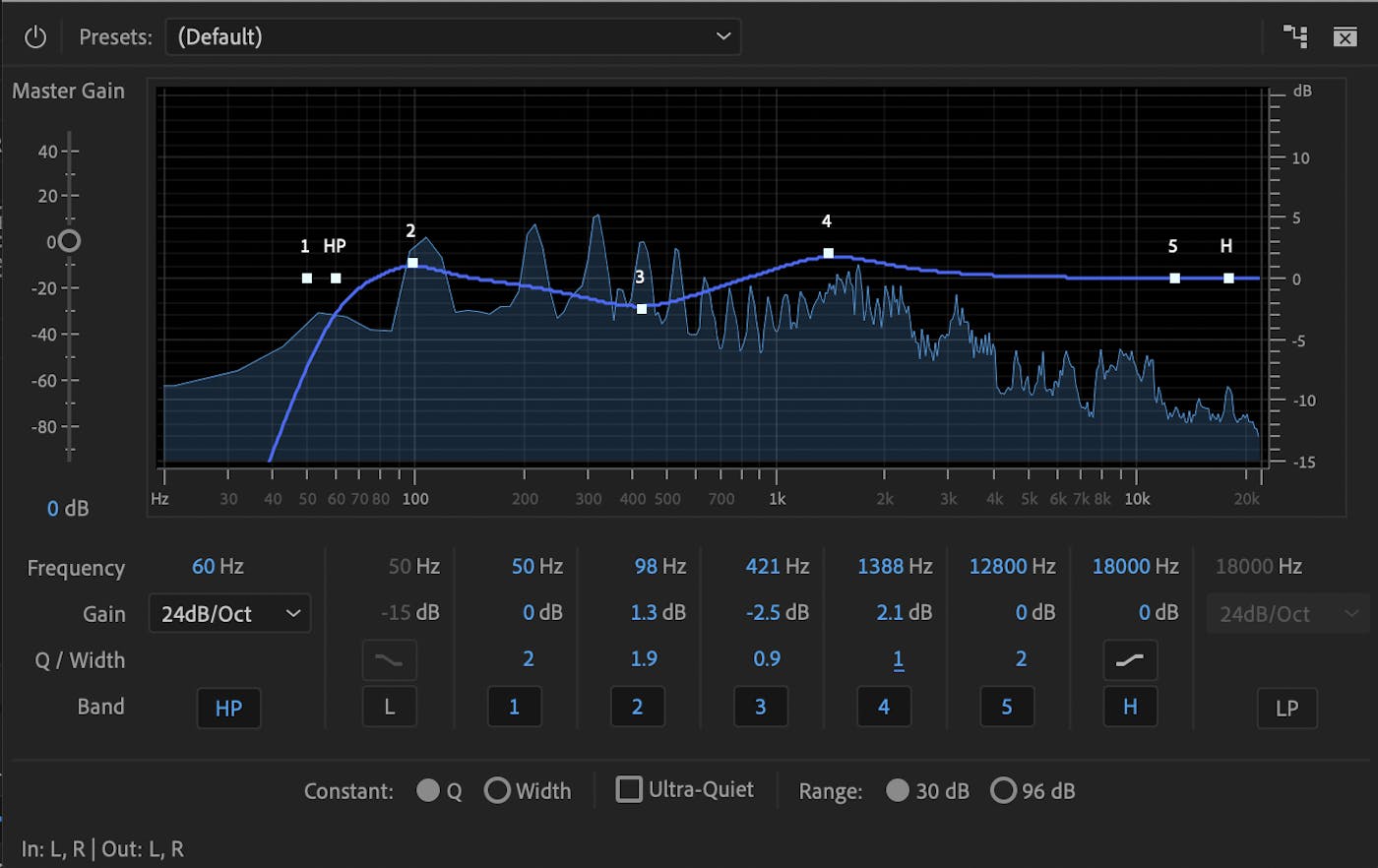Screen dimensions: 1378x868
Task: Click the low shelf slope icon
Action: 390,660
